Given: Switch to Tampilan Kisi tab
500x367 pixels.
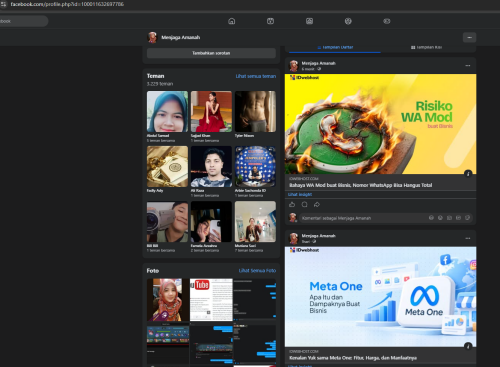Looking at the screenshot, I should 426,47.
